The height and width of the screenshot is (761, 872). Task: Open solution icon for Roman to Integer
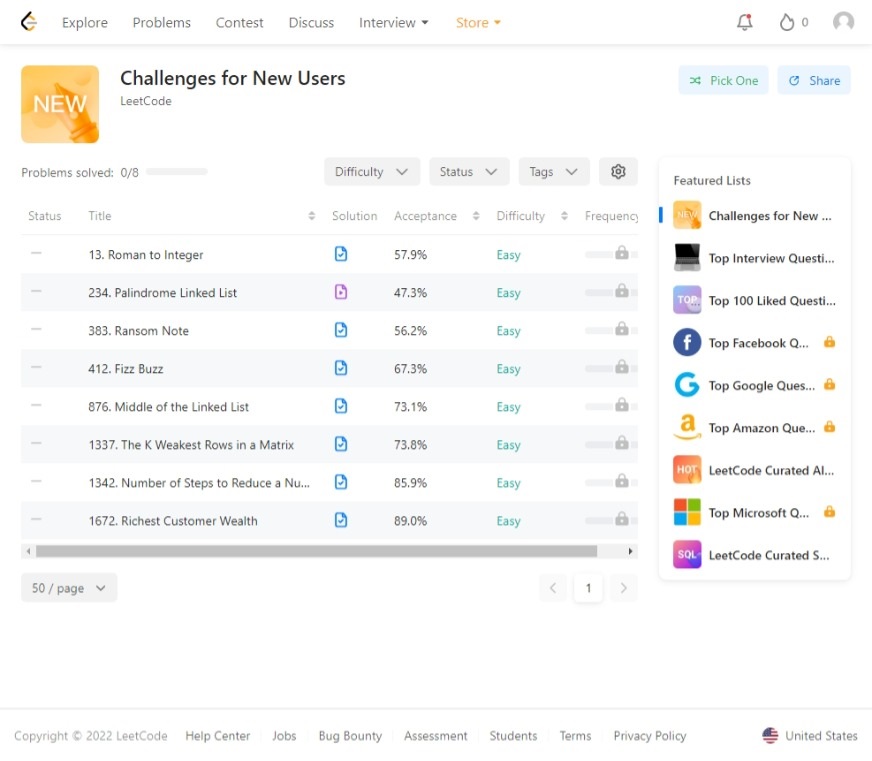pyautogui.click(x=341, y=254)
